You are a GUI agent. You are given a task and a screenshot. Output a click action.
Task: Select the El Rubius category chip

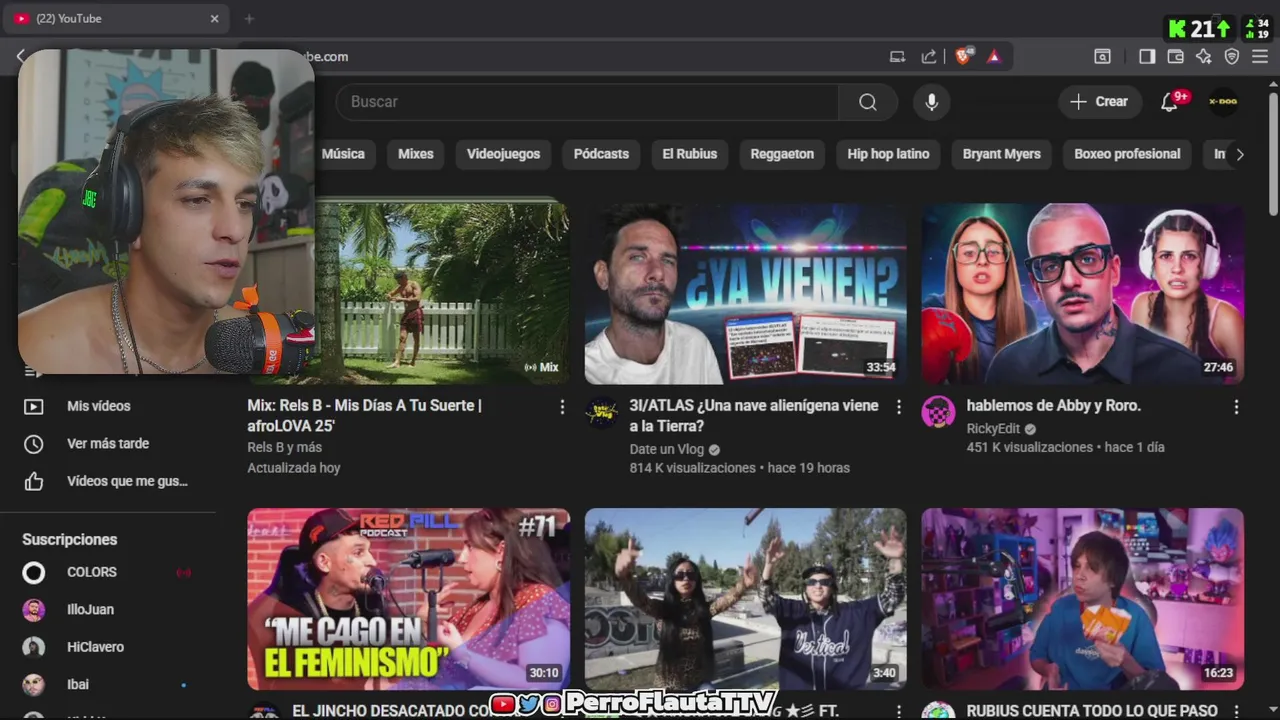pos(690,154)
